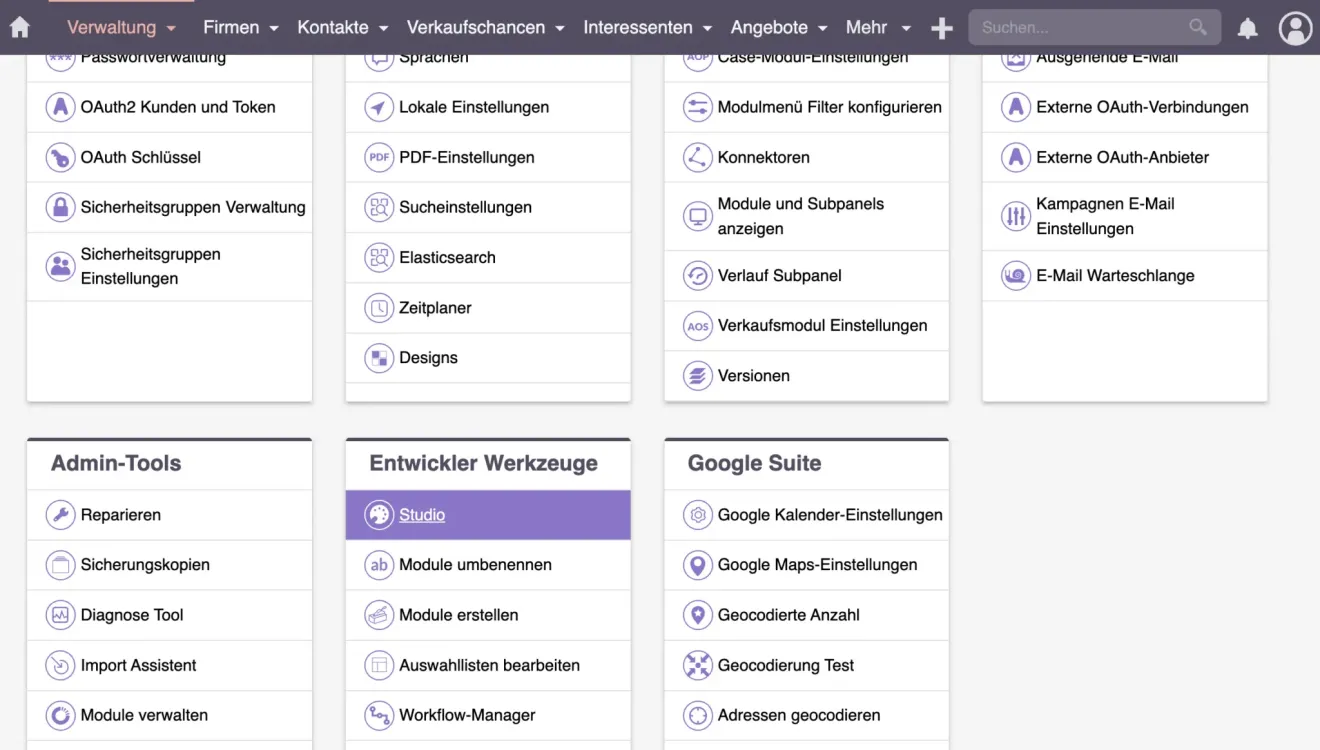Click the Sicherheitsgruppen Verwaltung lock icon
The image size is (1320, 750).
[x=61, y=208]
